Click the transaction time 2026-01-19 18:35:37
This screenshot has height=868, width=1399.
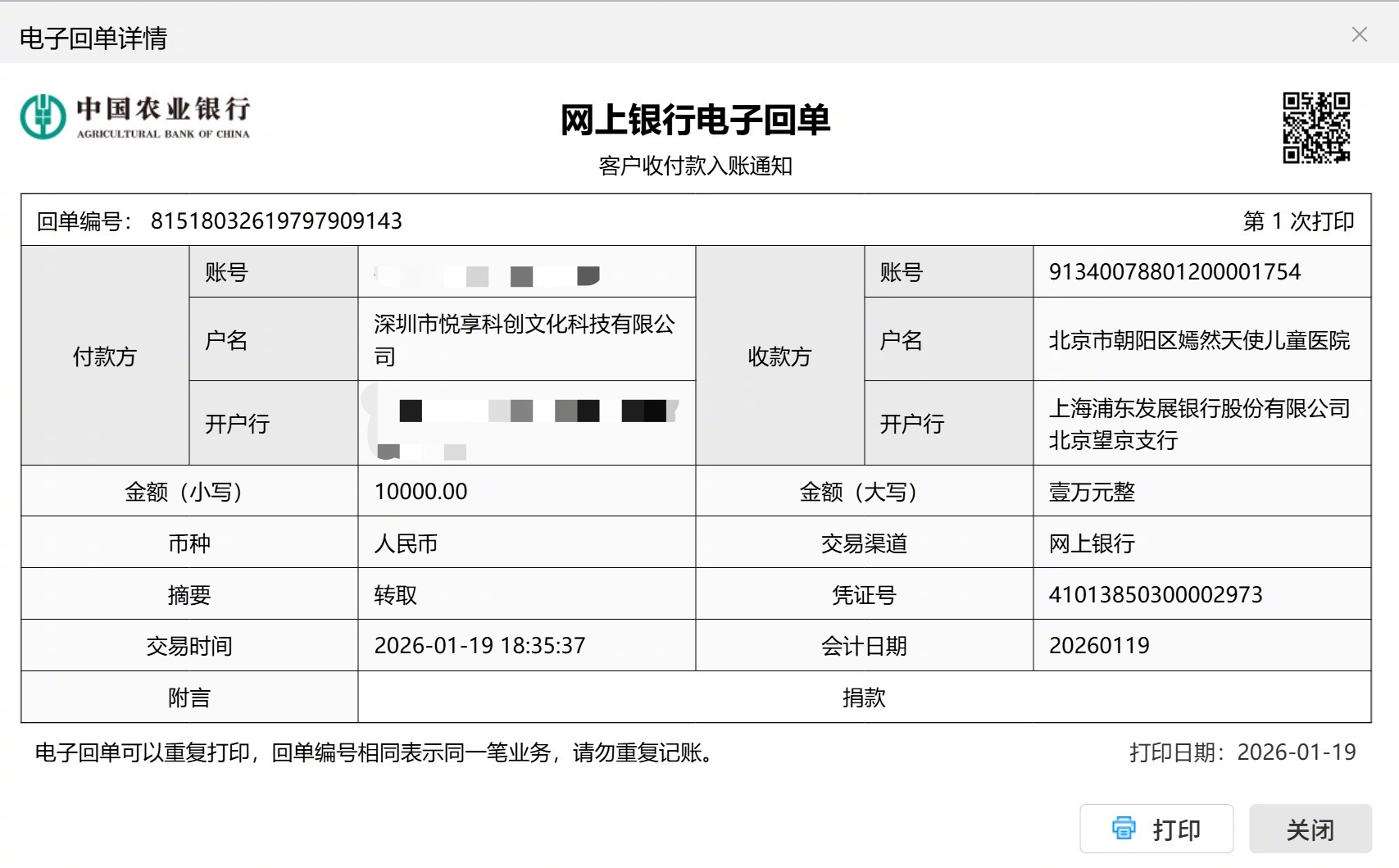click(480, 646)
